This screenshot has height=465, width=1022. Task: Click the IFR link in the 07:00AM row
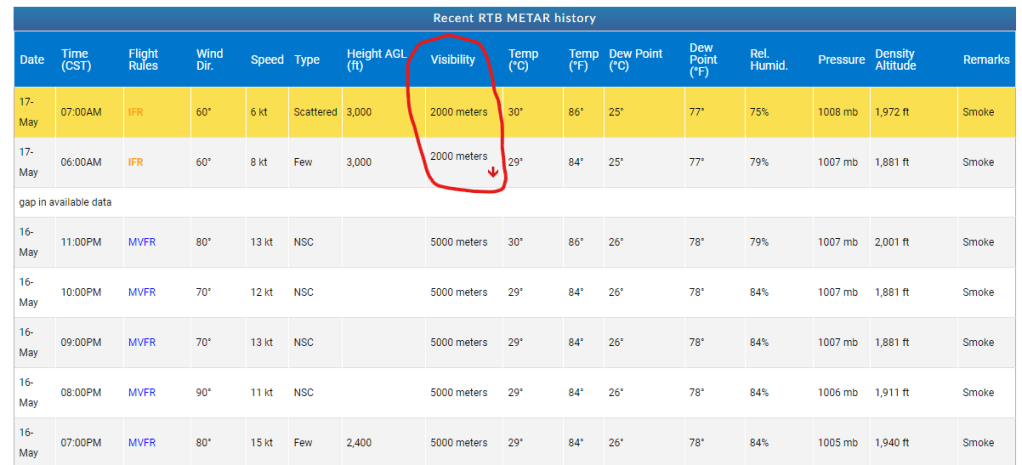click(x=137, y=112)
